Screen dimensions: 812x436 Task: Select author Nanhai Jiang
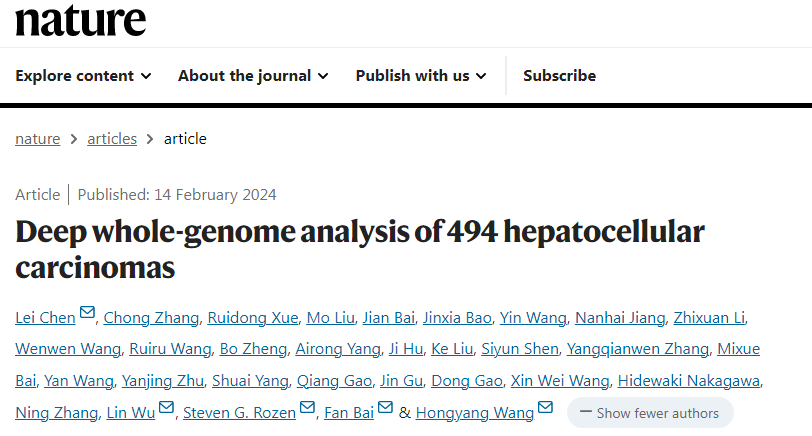click(x=620, y=319)
